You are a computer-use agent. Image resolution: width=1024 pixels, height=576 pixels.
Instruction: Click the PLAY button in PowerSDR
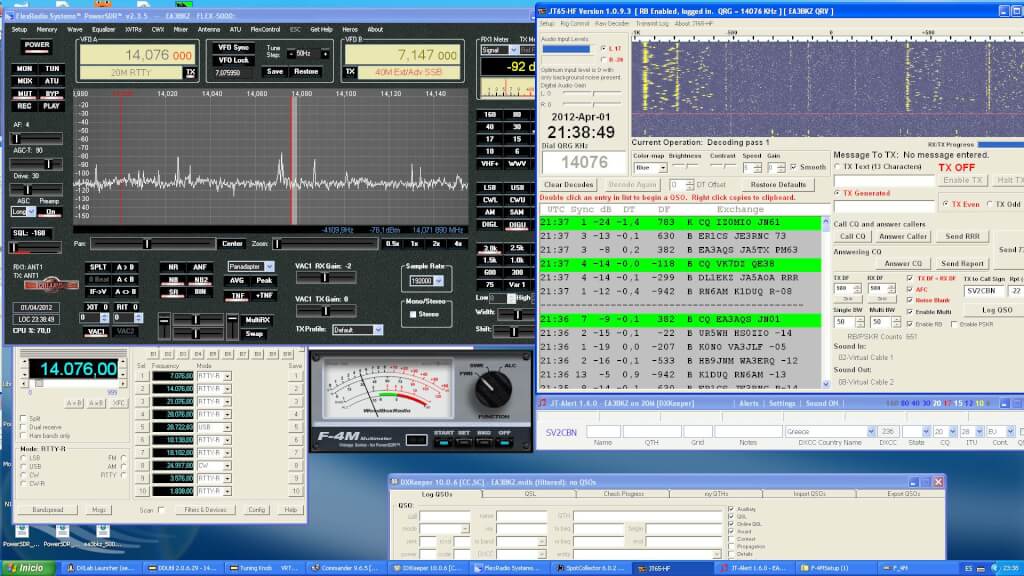click(52, 106)
